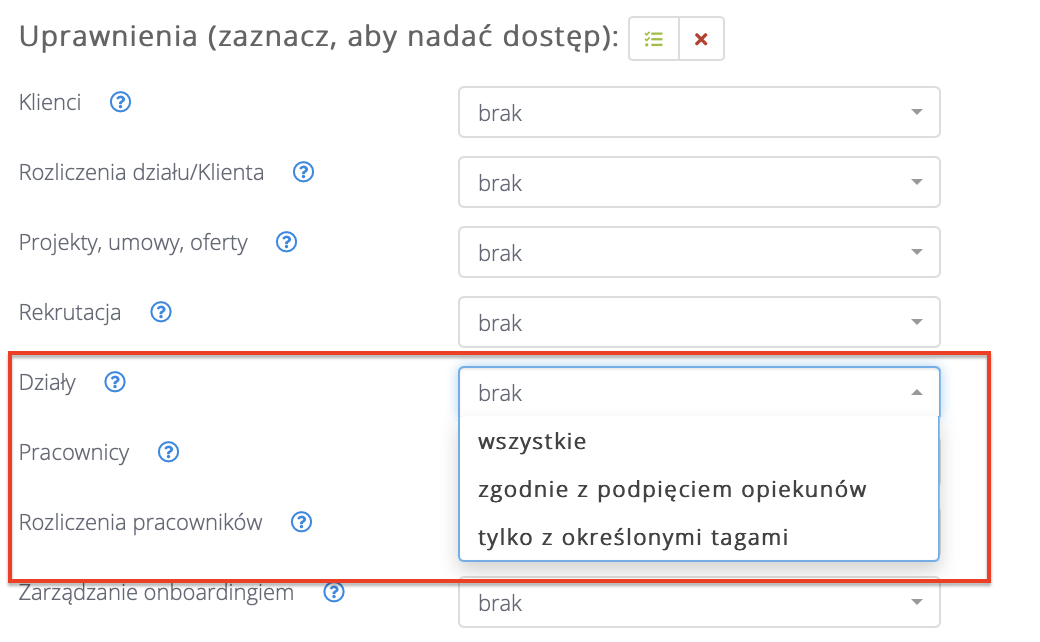Click the select all permissions checklist icon
1040x642 pixels.
[653, 40]
